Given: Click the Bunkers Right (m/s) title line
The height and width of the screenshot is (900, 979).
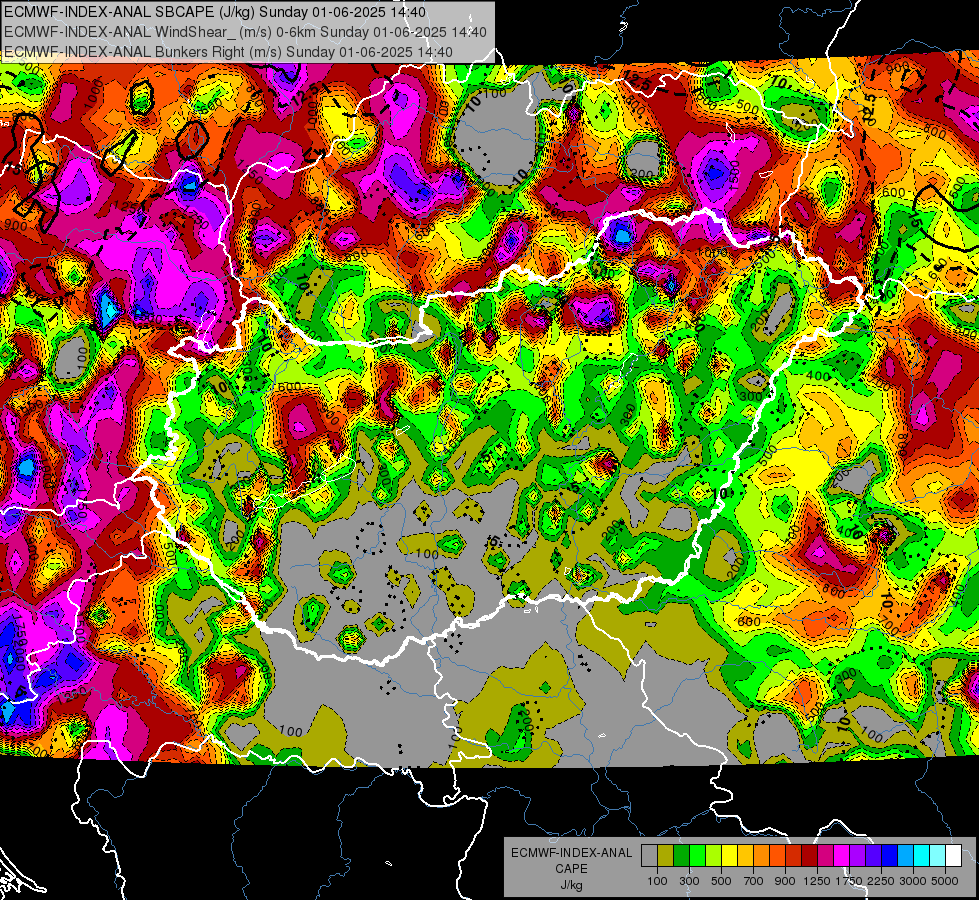Looking at the screenshot, I should point(229,52).
